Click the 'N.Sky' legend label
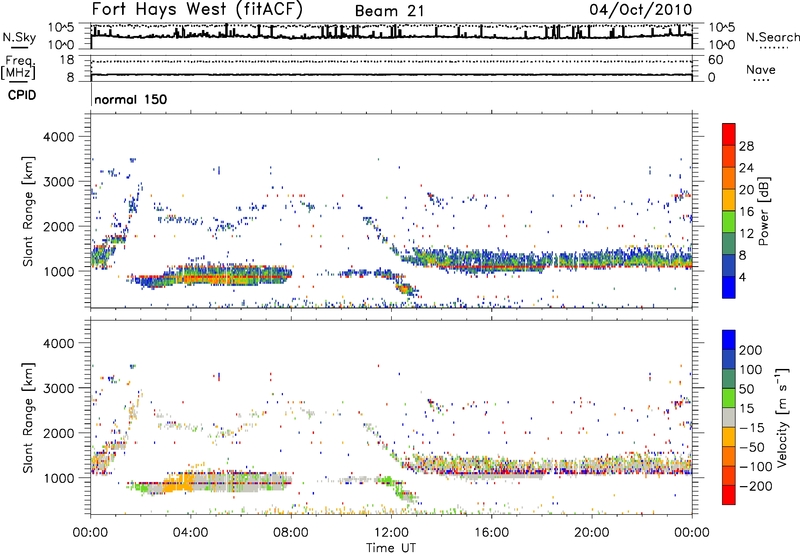800x554 pixels. point(19,37)
